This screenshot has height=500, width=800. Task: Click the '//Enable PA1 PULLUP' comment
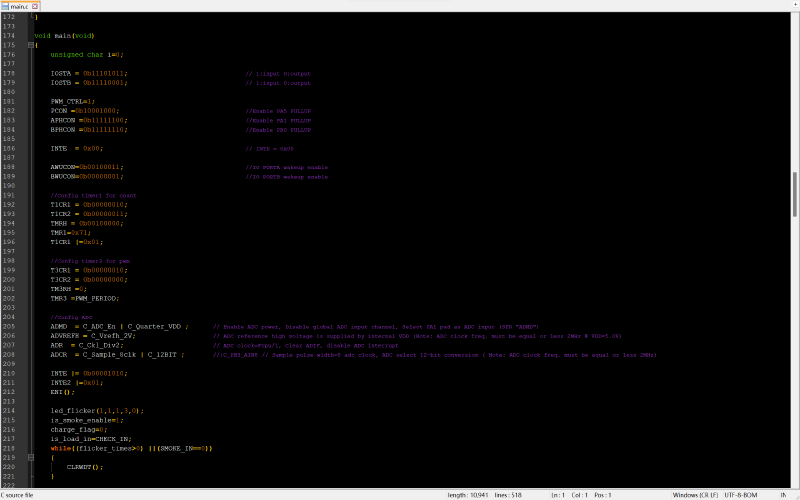pos(278,121)
